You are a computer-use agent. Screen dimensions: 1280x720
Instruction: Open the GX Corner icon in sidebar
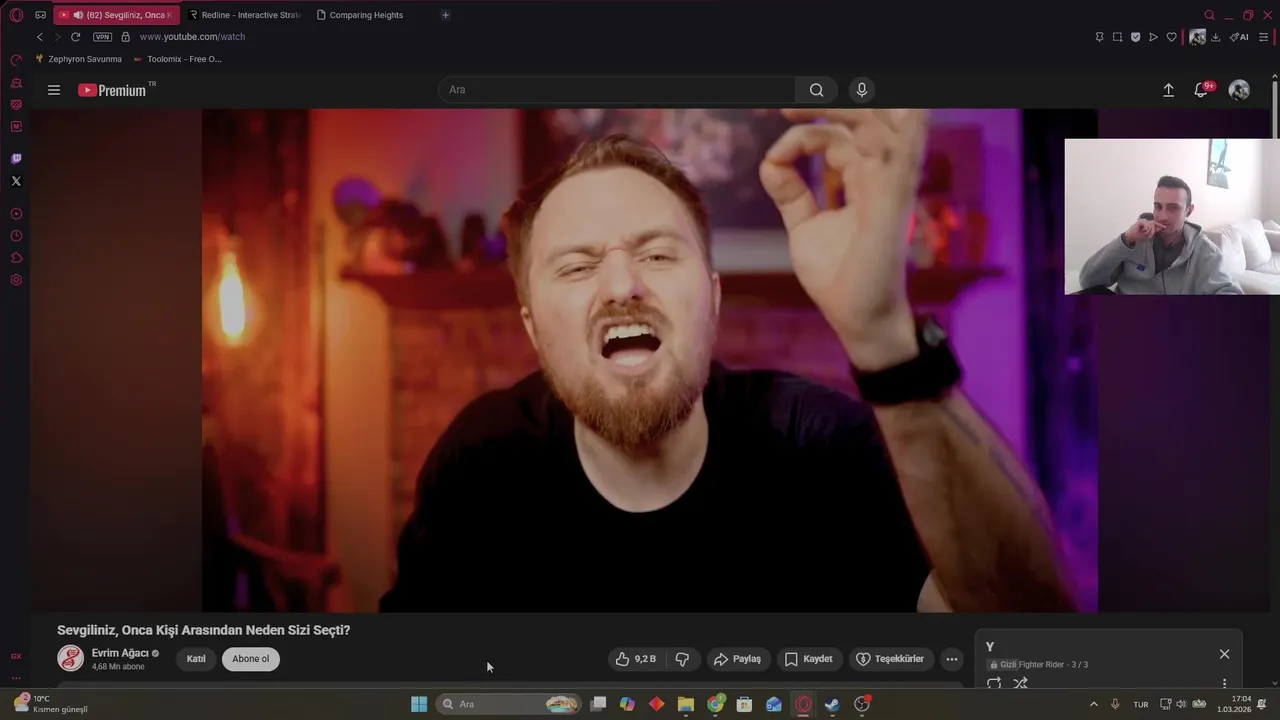[16, 656]
